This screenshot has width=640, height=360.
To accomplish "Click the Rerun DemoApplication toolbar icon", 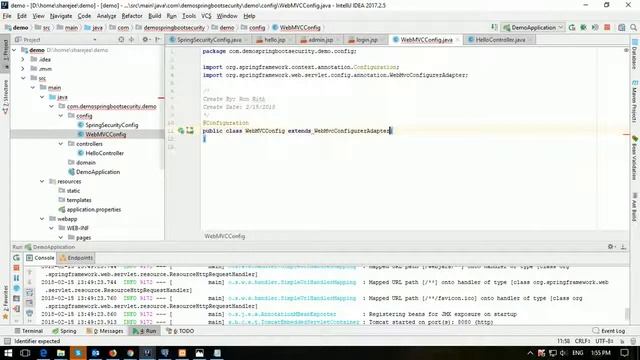I will point(572,27).
